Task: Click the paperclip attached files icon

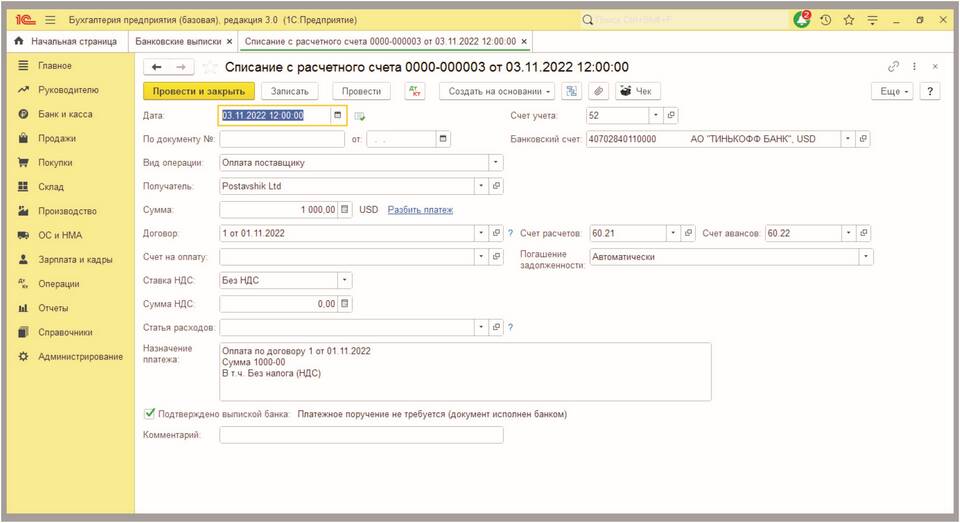Action: 598,91
